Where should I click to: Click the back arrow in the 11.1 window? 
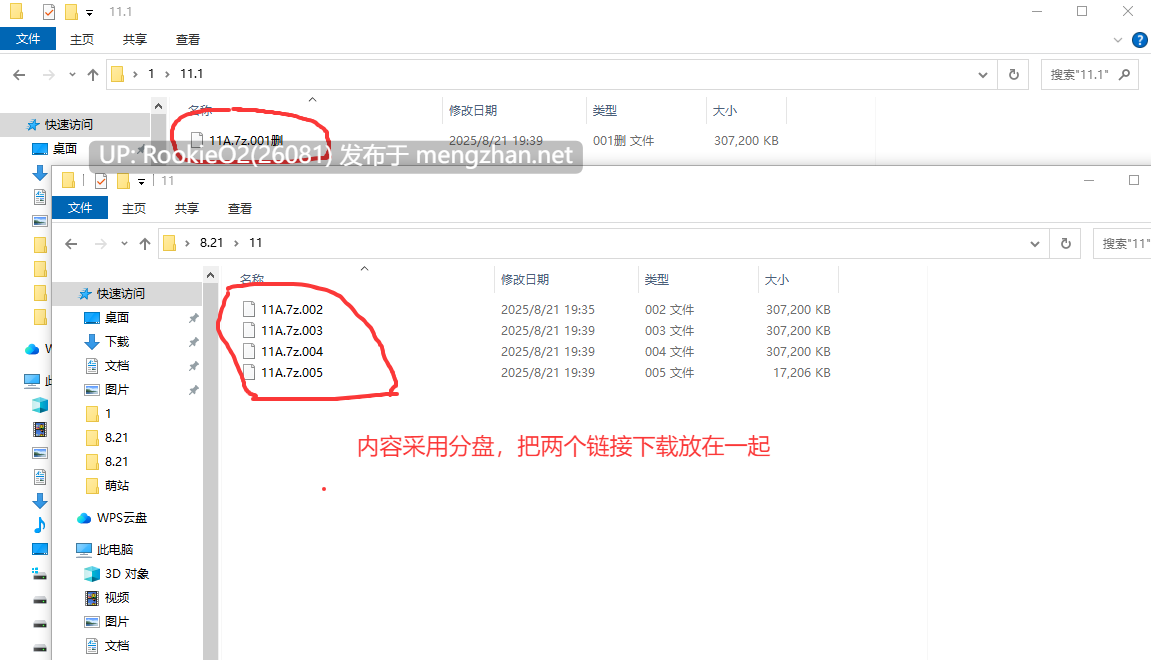tap(19, 74)
